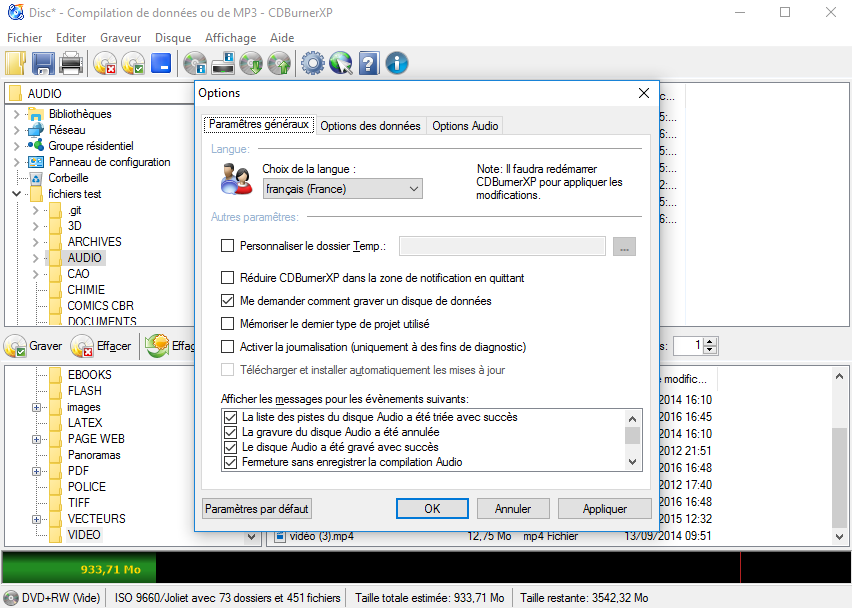852x608 pixels.
Task: Open the Disque menu
Action: [173, 37]
